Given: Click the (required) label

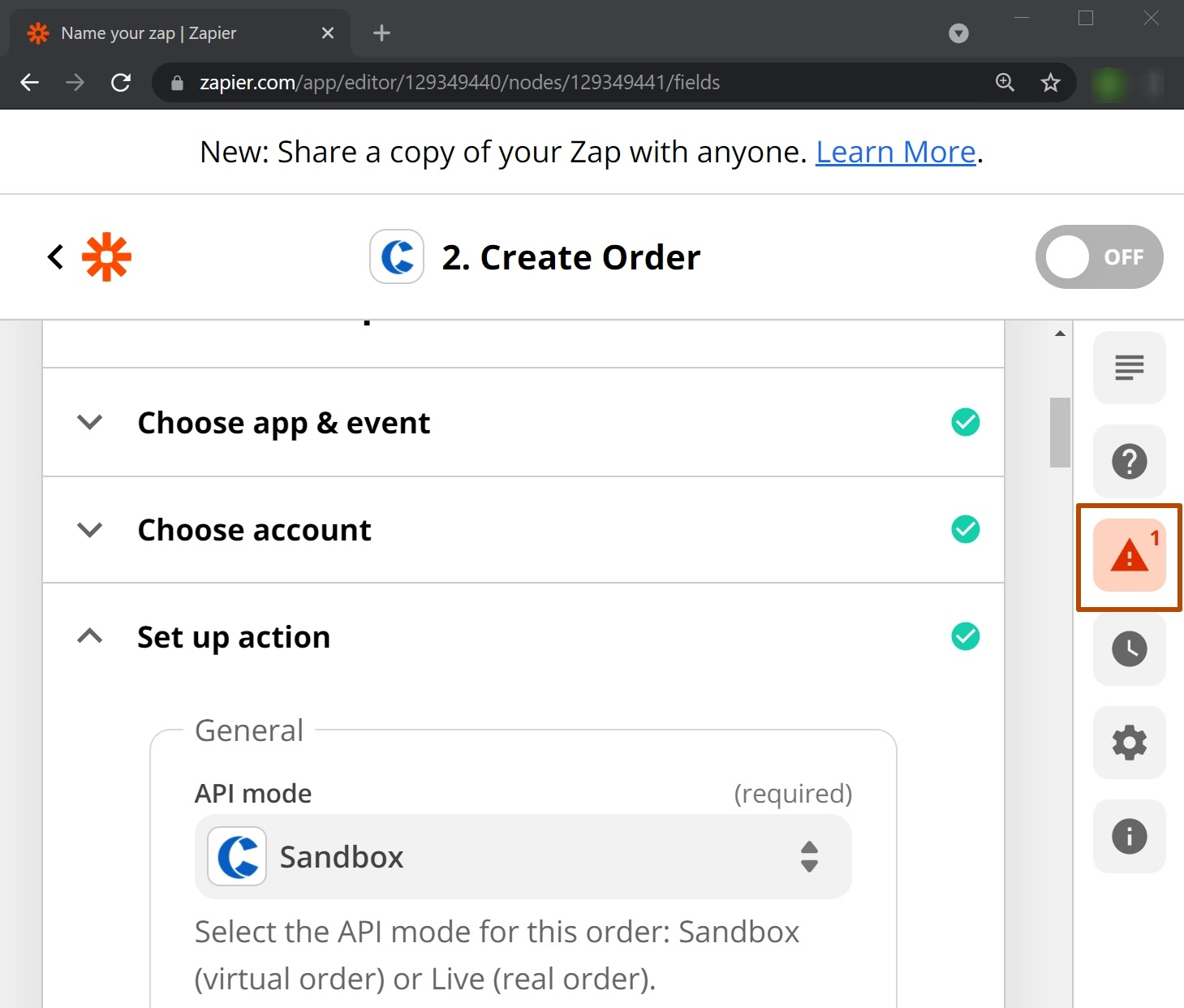Looking at the screenshot, I should (793, 794).
